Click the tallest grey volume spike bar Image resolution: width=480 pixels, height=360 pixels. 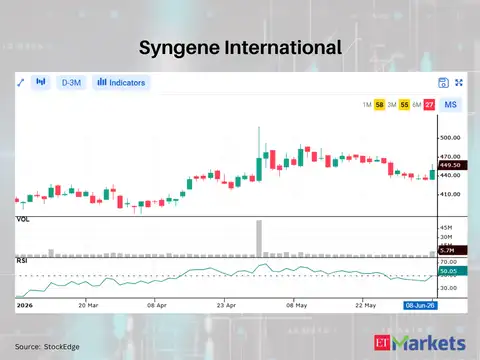click(x=259, y=238)
